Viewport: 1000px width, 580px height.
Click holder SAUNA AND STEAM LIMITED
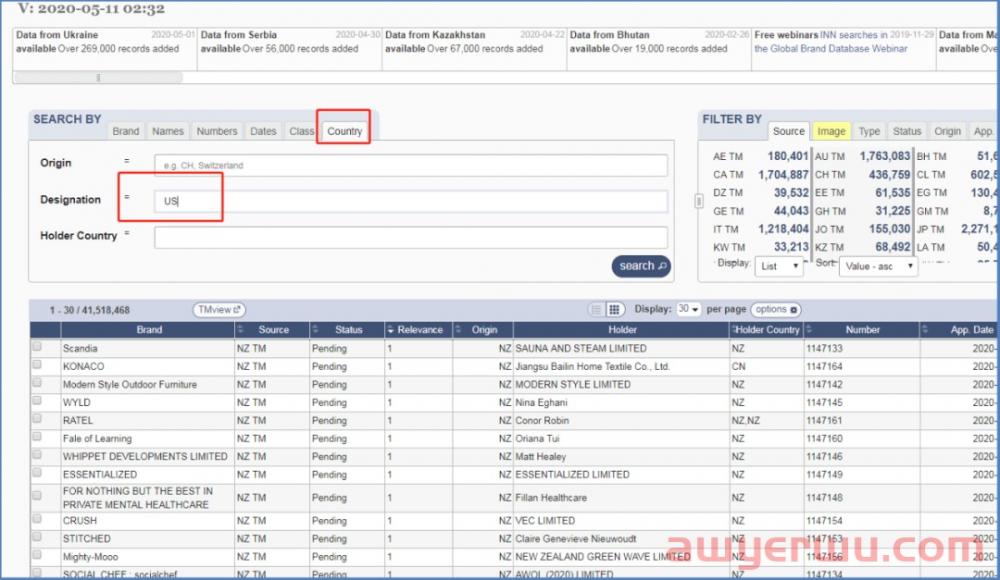click(580, 348)
